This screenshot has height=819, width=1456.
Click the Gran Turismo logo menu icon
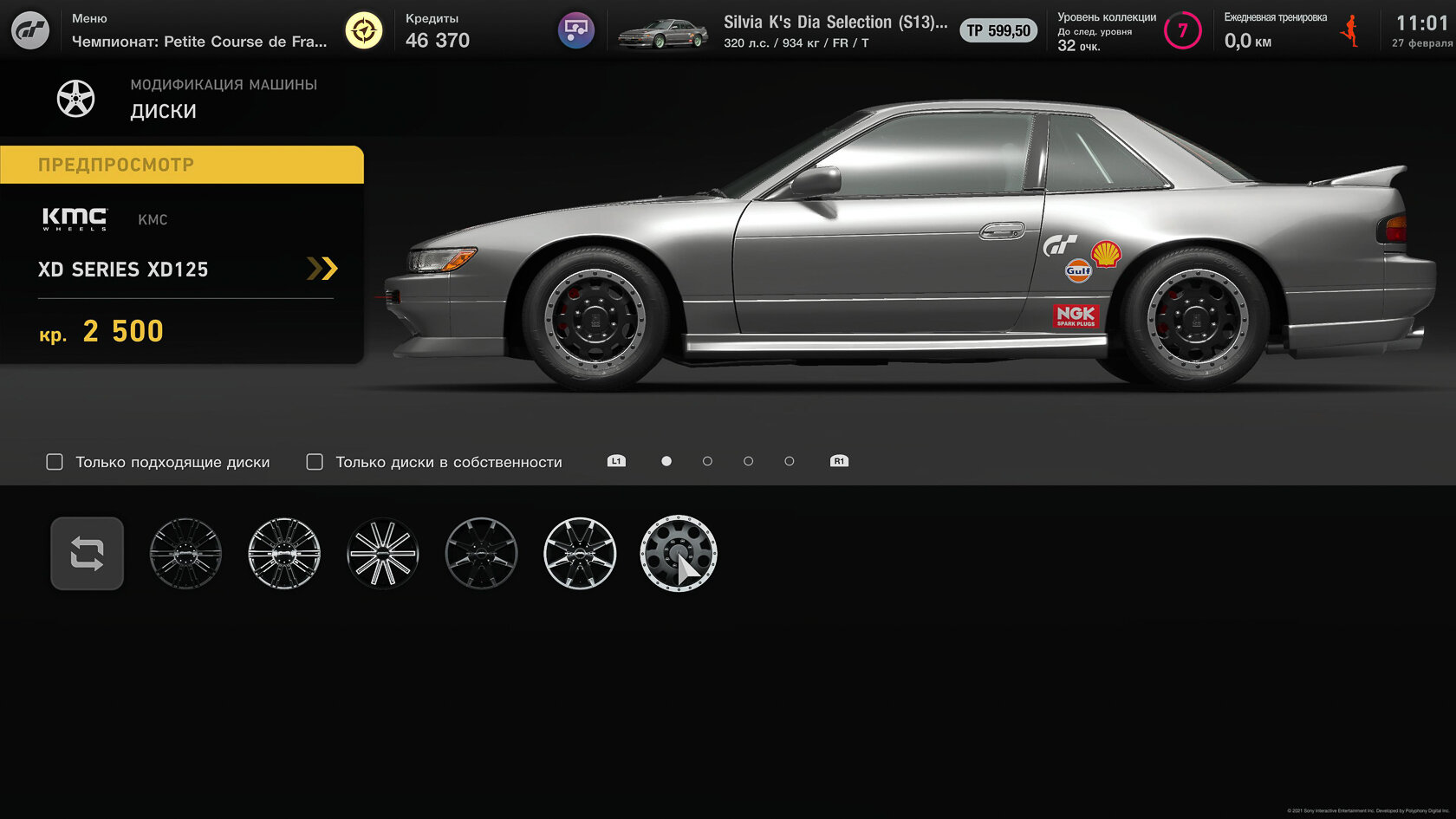(30, 30)
